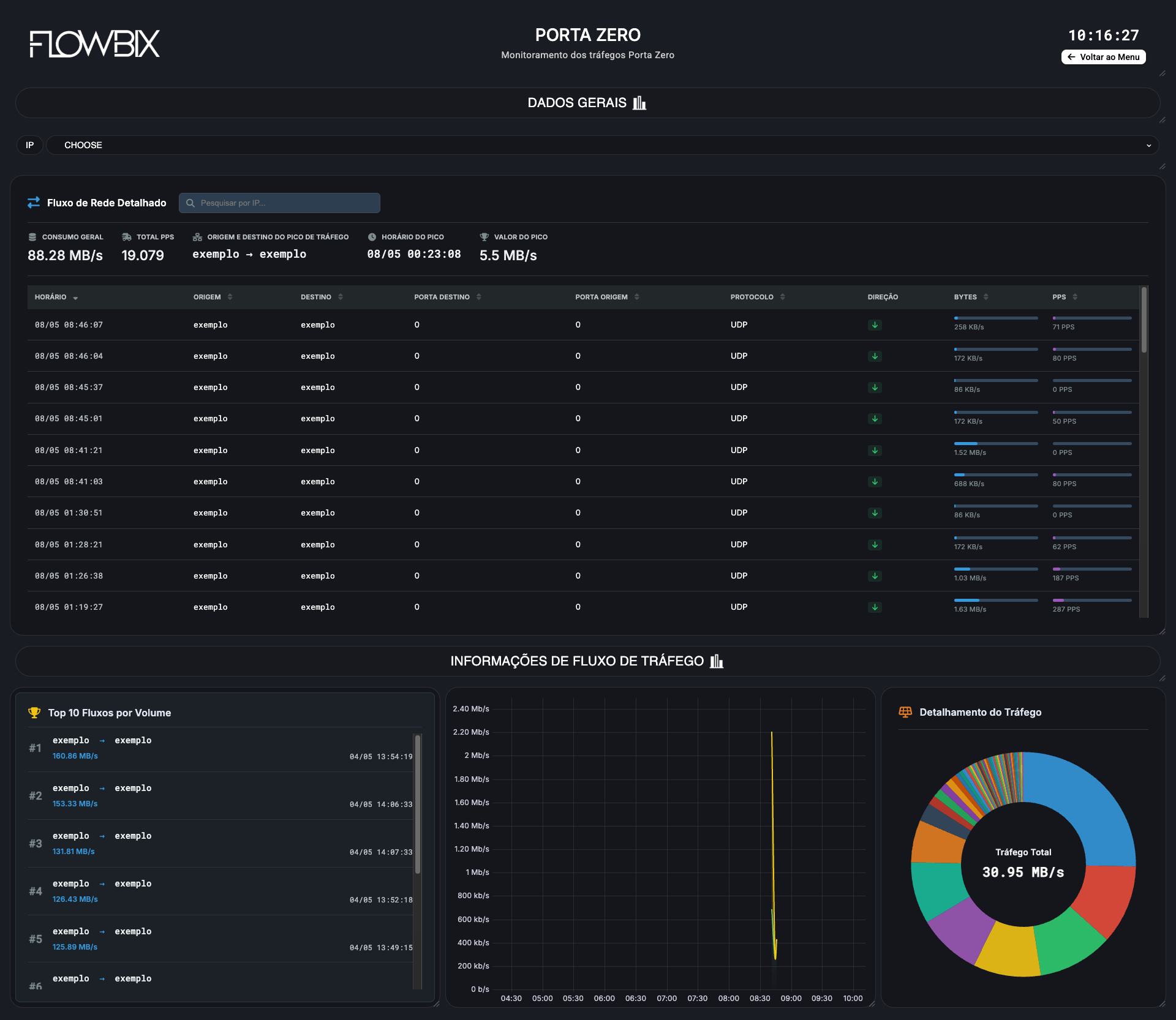Click the Detalhamento do Tráfego panel icon

(905, 712)
